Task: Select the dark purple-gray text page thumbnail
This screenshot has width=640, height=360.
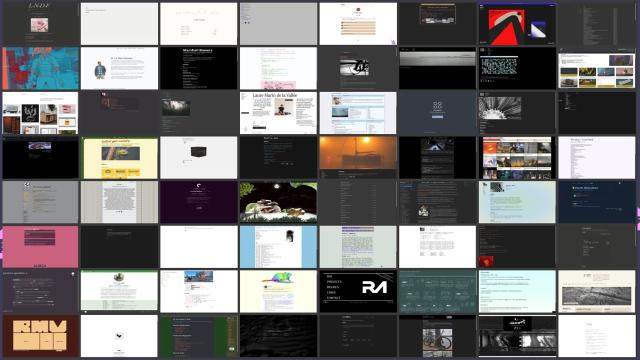Action: (40, 291)
